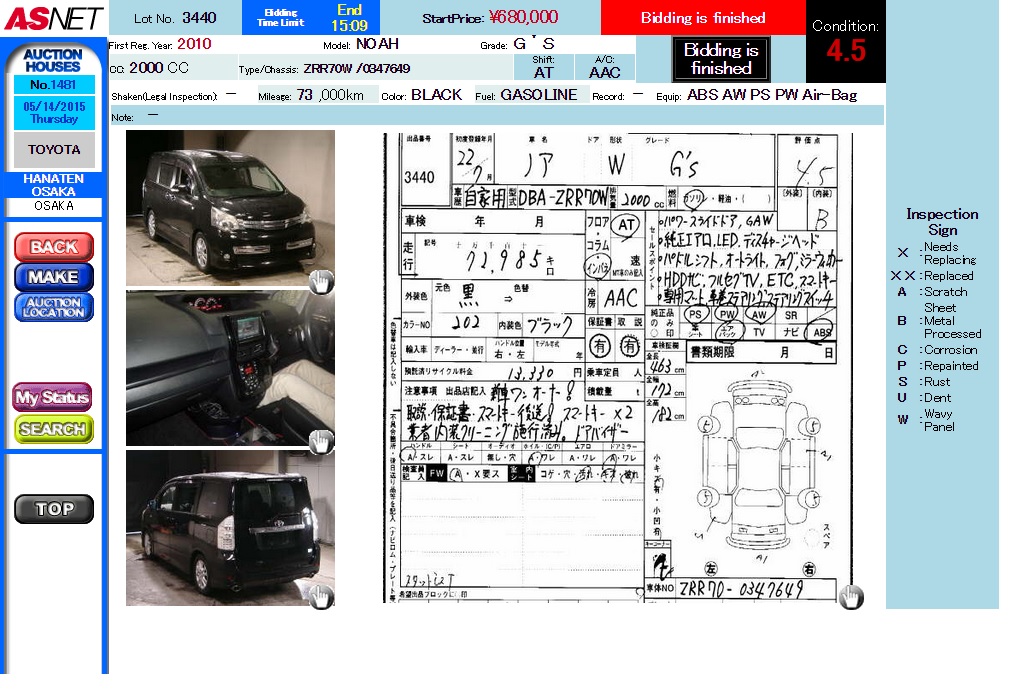Open My Status page

[53, 397]
